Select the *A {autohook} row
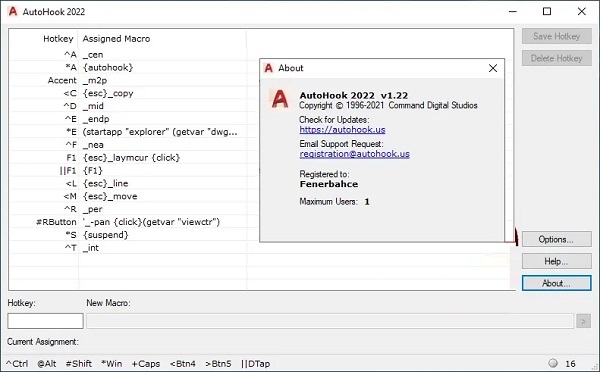 [x=128, y=68]
